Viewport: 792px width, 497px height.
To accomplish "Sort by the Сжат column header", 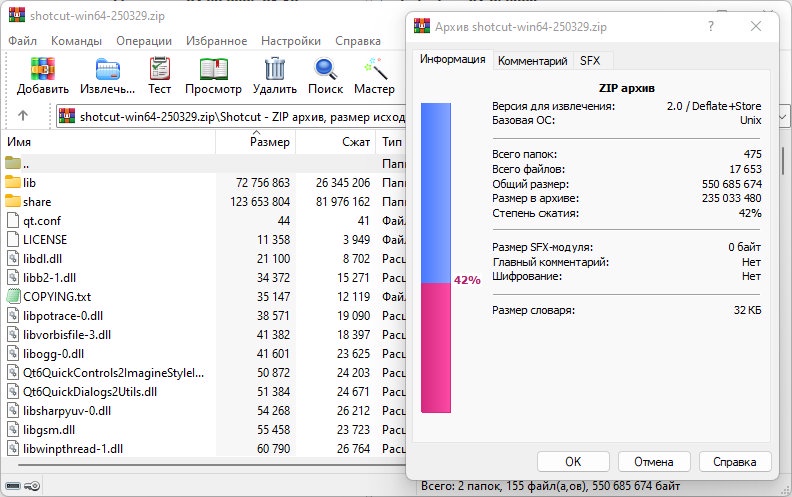I will pyautogui.click(x=336, y=142).
